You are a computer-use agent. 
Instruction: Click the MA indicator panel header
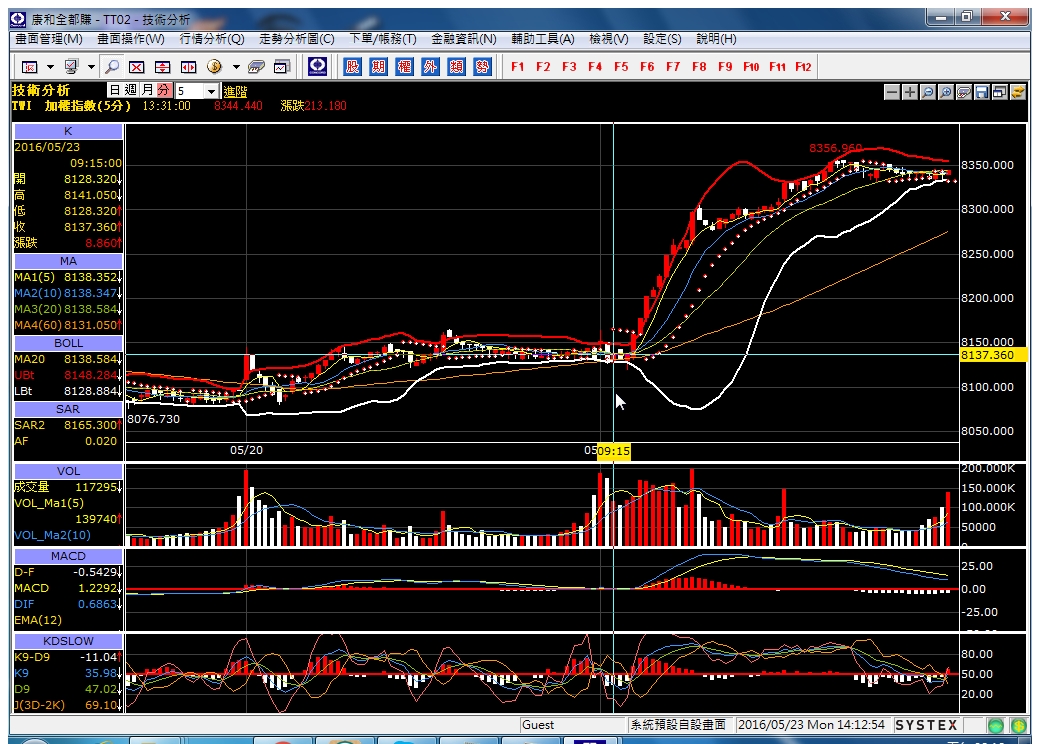(68, 261)
